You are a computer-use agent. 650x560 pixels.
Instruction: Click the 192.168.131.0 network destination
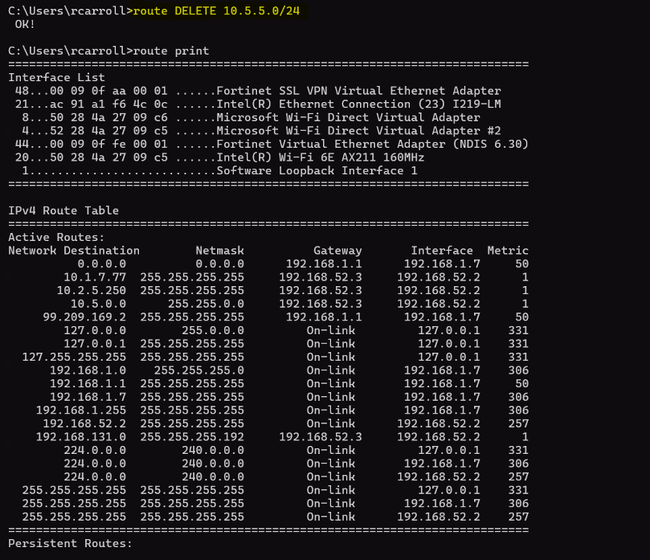tap(81, 437)
